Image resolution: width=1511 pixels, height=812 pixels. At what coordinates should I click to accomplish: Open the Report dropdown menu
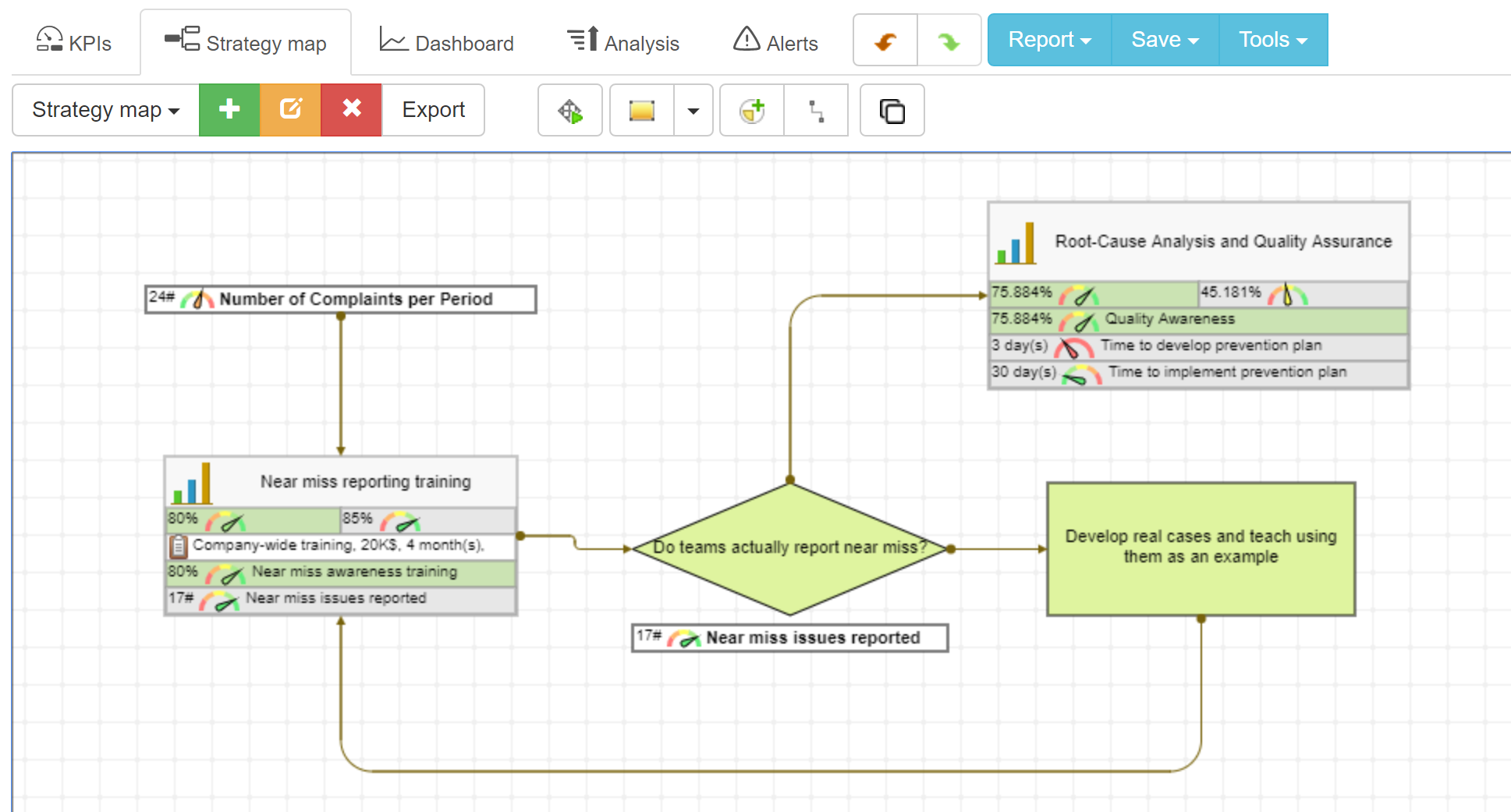coord(1049,40)
